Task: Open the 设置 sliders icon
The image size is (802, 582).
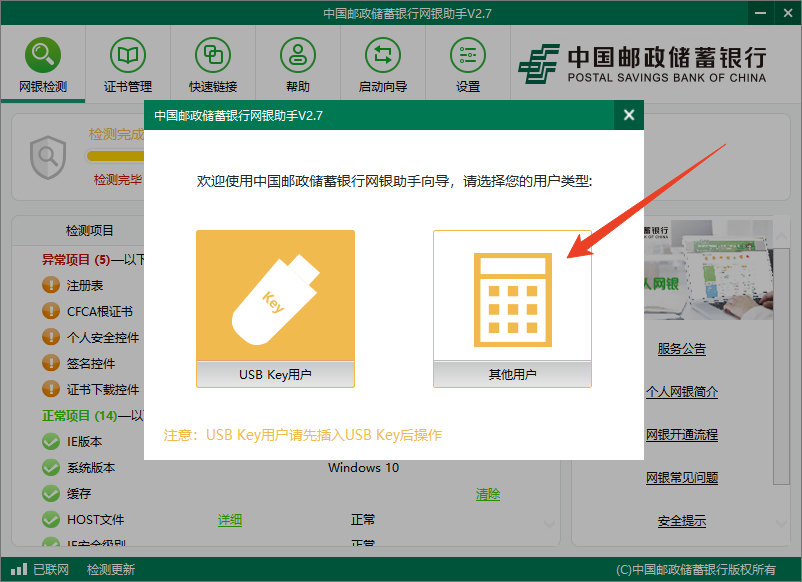Action: pos(467,55)
